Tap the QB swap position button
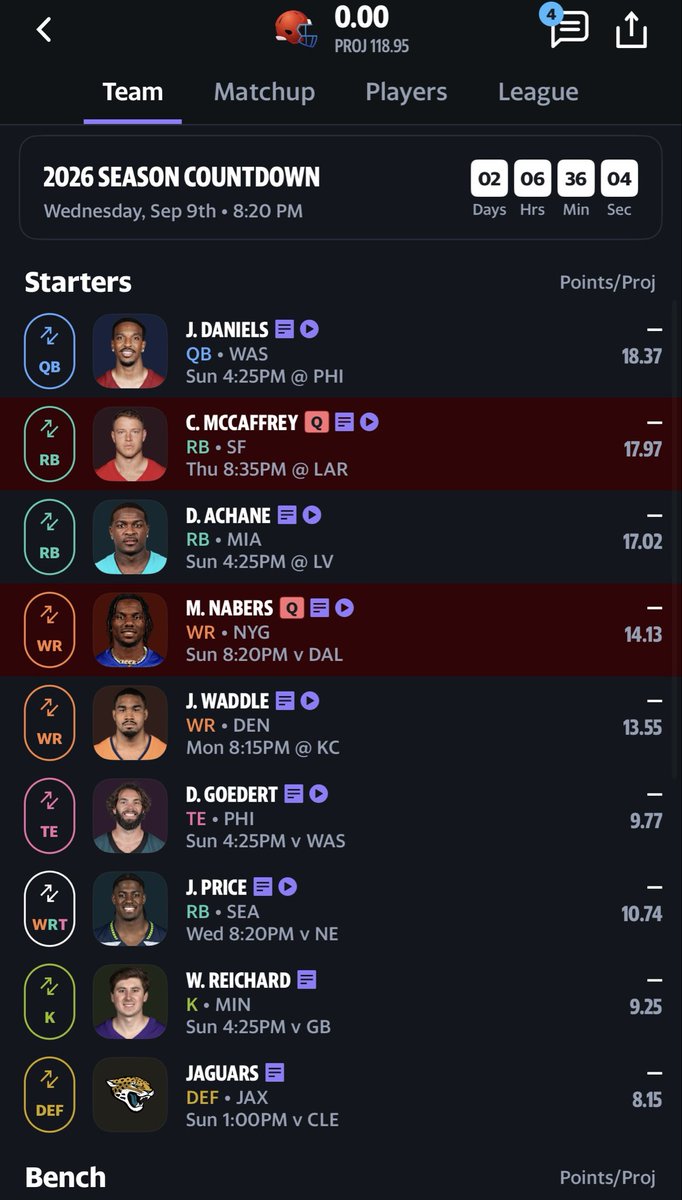 point(50,352)
